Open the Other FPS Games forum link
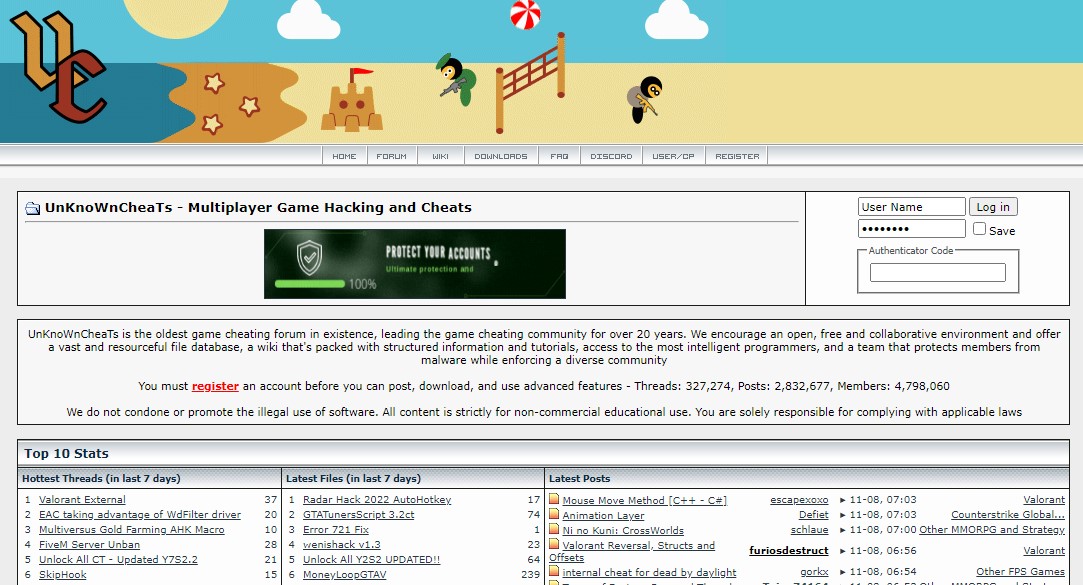The image size is (1083, 585). click(1020, 573)
